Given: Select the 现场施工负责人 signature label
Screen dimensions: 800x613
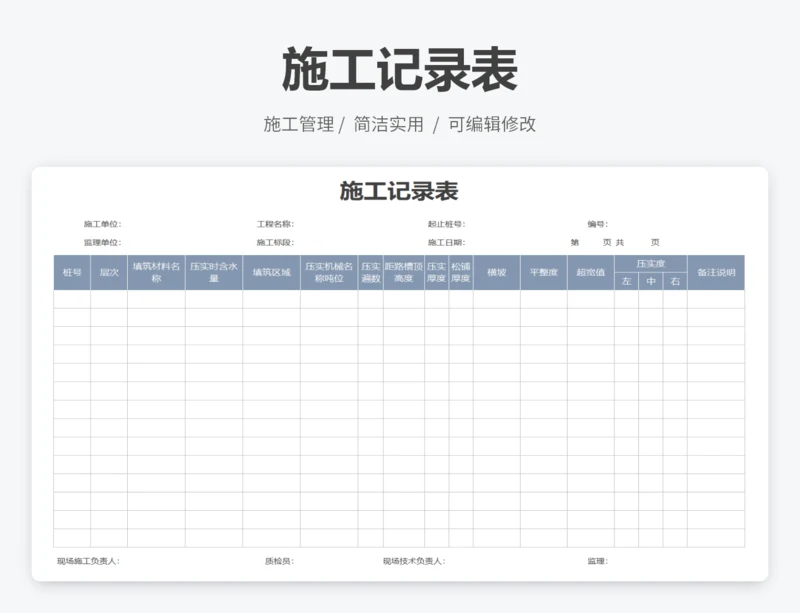Looking at the screenshot, I should pyautogui.click(x=88, y=561).
